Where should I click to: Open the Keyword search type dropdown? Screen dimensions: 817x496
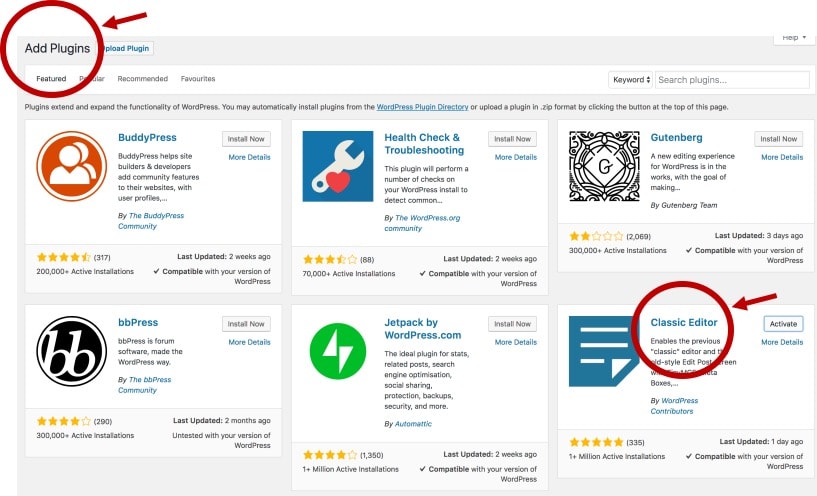[630, 80]
